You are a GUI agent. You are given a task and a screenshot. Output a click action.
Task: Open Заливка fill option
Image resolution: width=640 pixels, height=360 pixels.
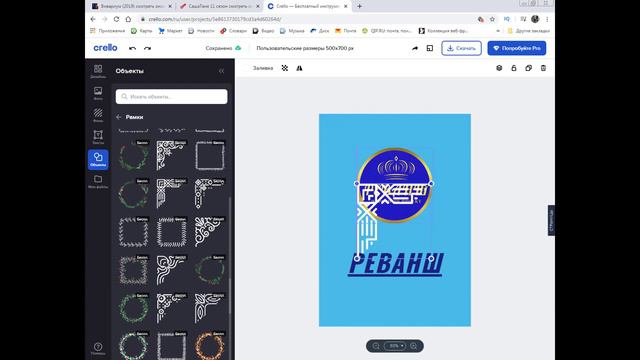262,68
